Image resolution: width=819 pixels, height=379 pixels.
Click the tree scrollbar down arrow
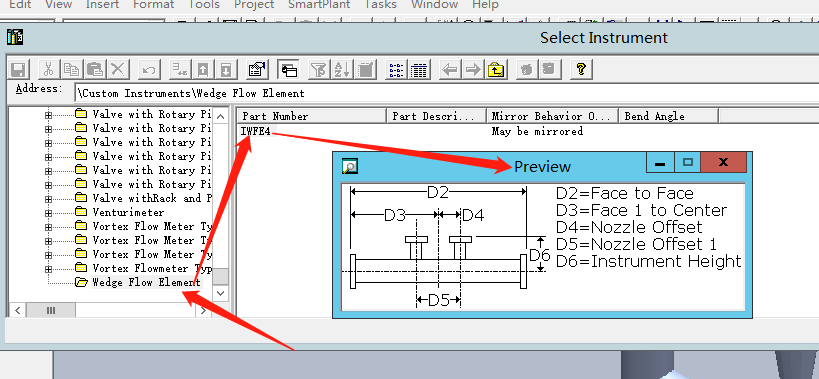(220, 293)
